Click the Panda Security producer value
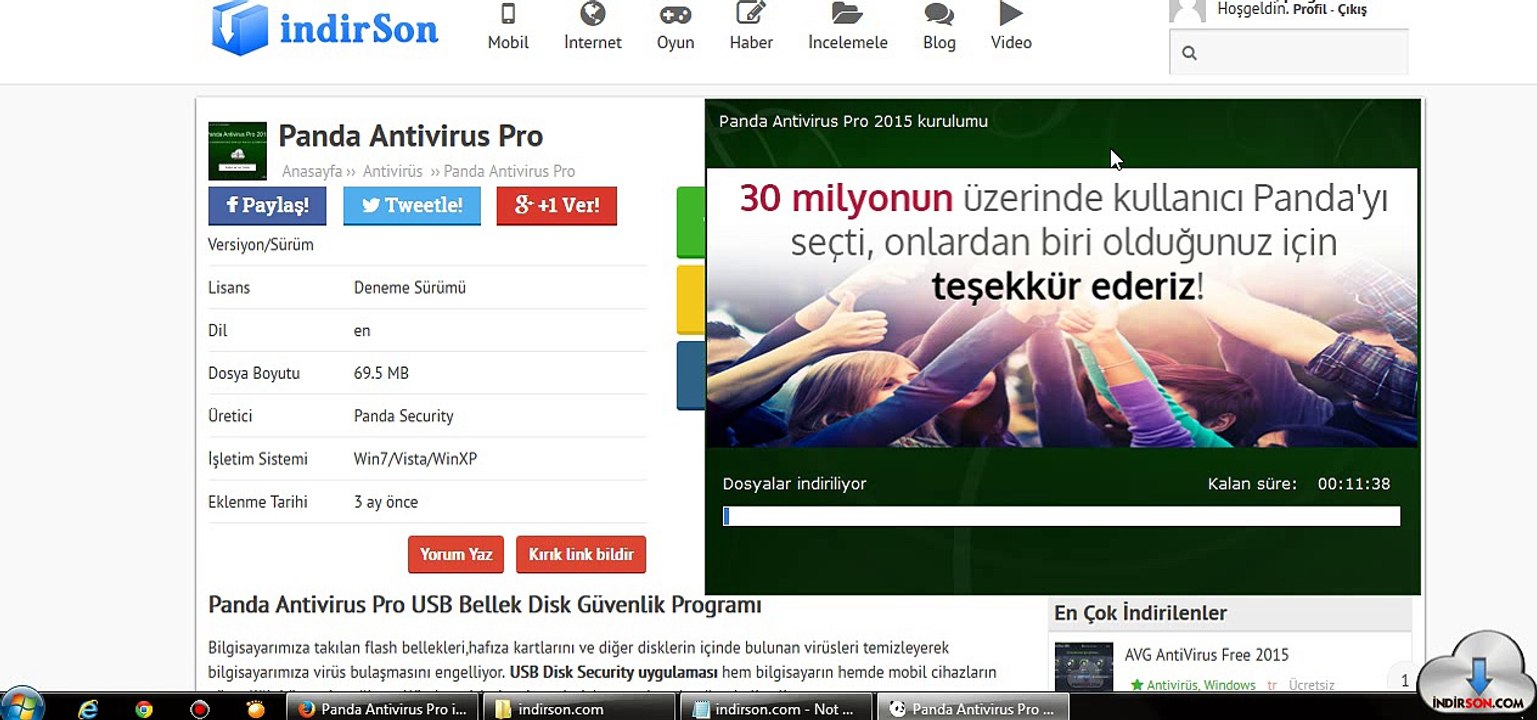Image resolution: width=1537 pixels, height=720 pixels. coord(403,417)
